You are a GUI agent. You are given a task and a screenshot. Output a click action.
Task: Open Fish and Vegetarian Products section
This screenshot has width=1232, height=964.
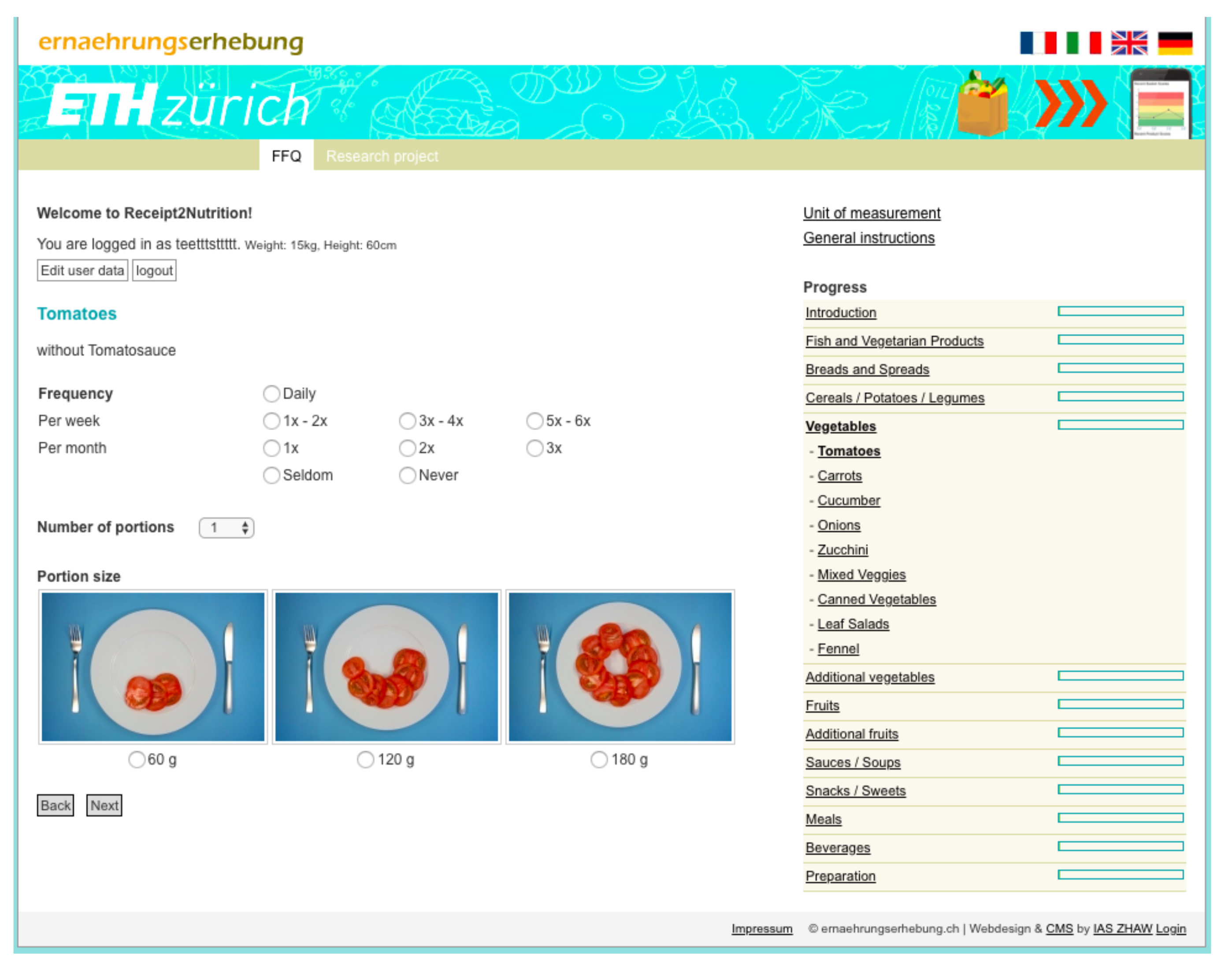(x=894, y=341)
